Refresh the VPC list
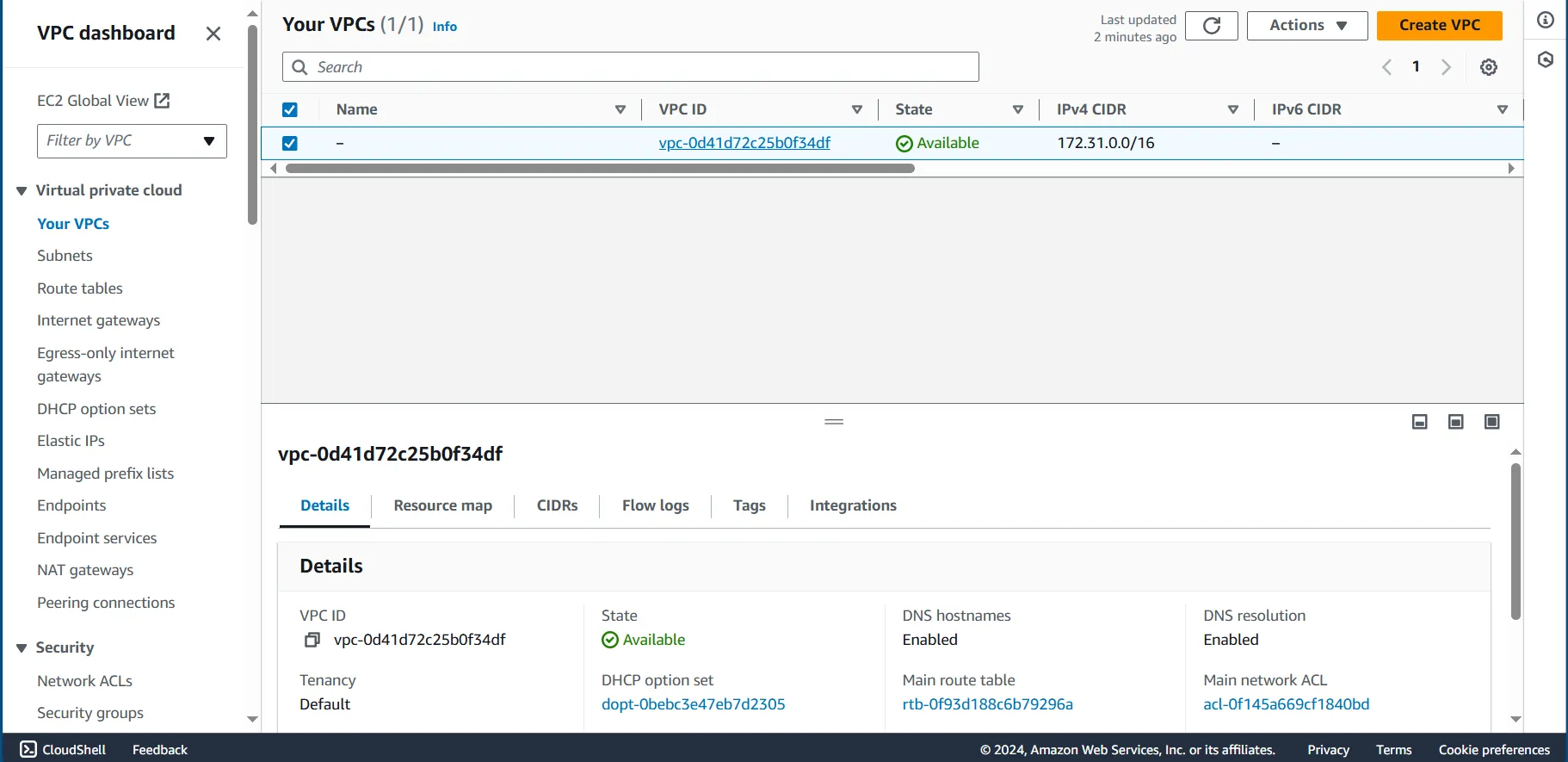 point(1211,26)
